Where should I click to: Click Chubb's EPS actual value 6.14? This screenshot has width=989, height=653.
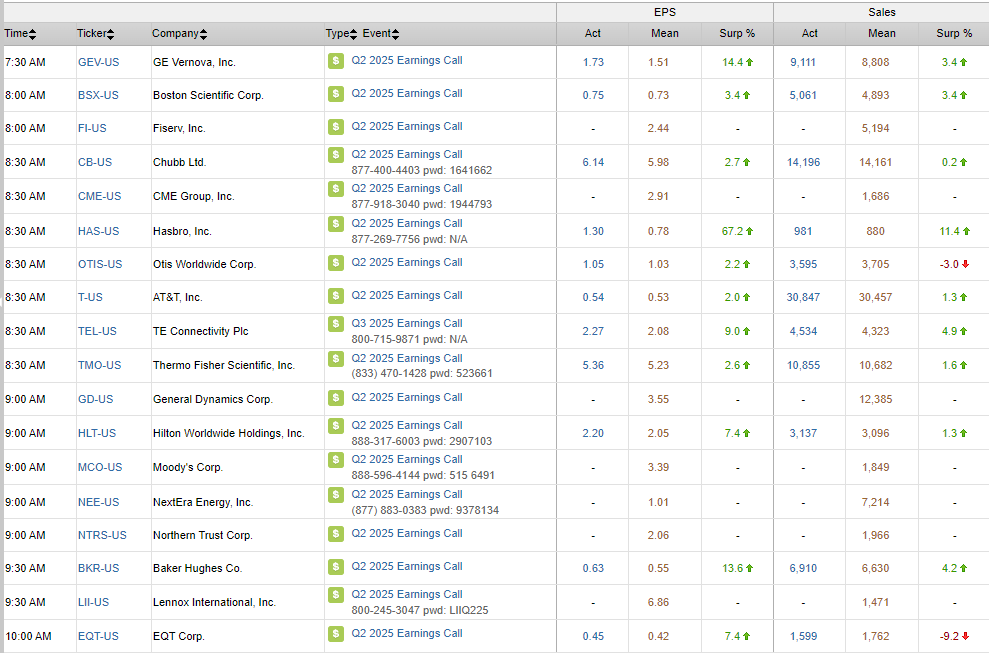click(x=593, y=162)
